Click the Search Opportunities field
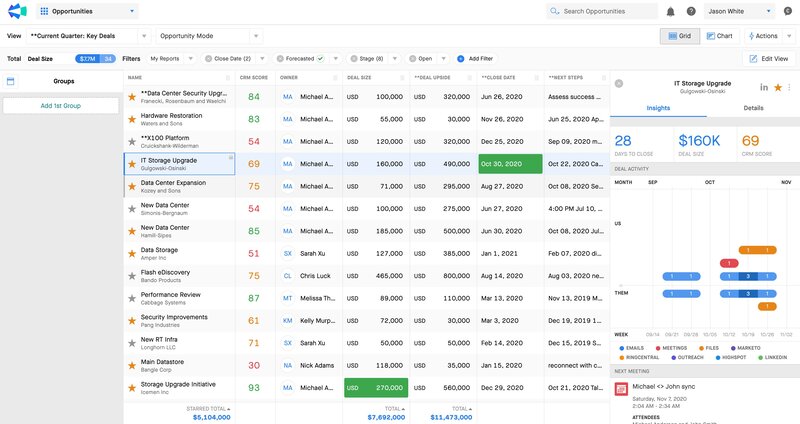 602,11
